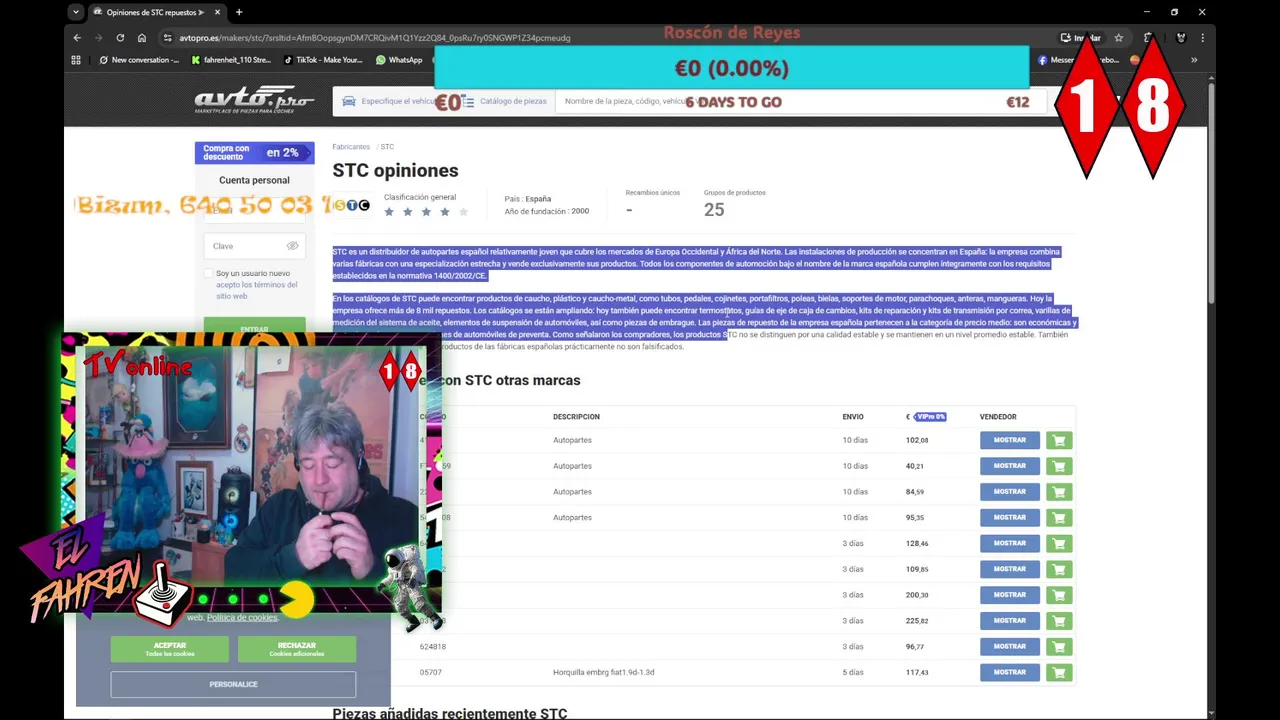Close the Opiniones de STC repuestos tab

click(217, 12)
